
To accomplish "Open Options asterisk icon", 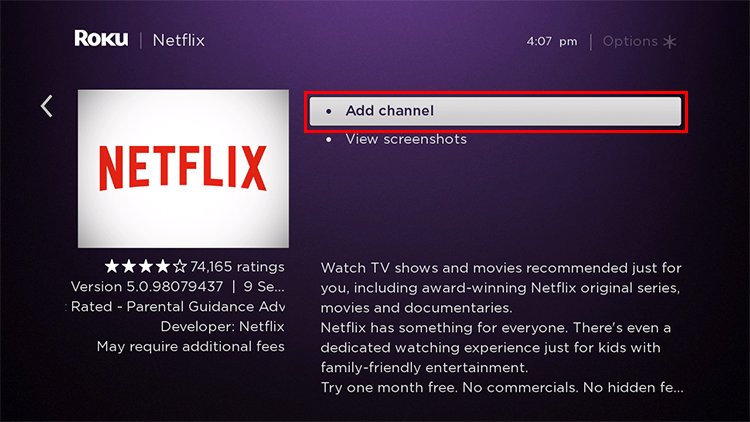I will coord(670,42).
